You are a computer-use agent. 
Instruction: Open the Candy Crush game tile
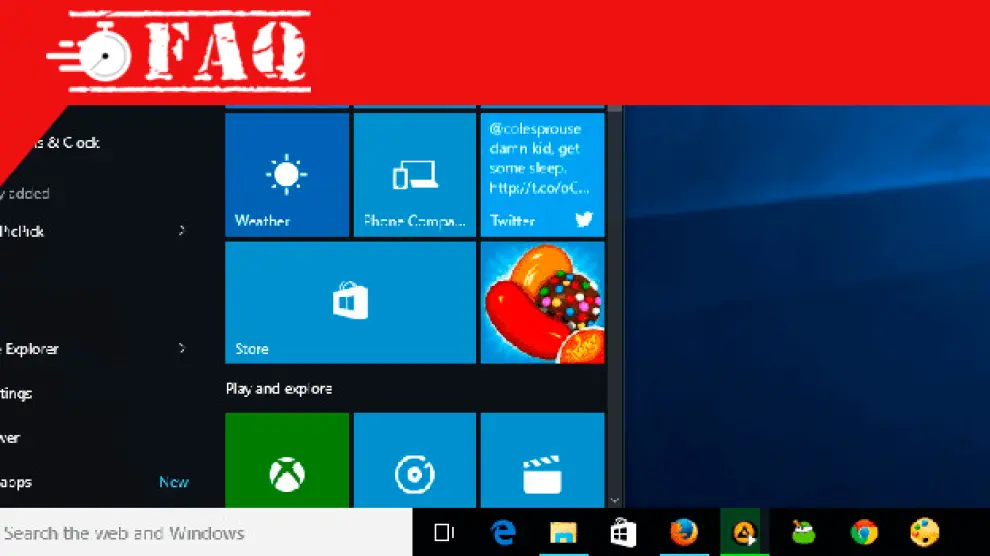[542, 302]
